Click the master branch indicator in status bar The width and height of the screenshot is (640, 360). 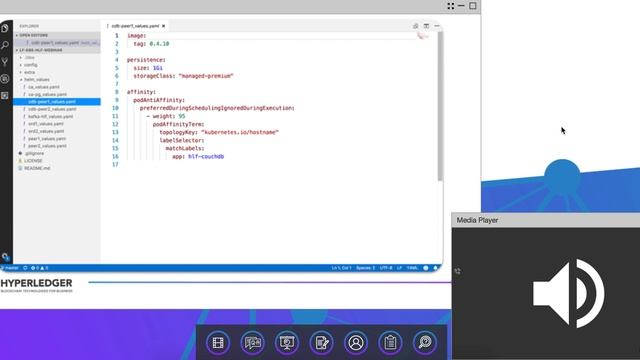(10, 268)
